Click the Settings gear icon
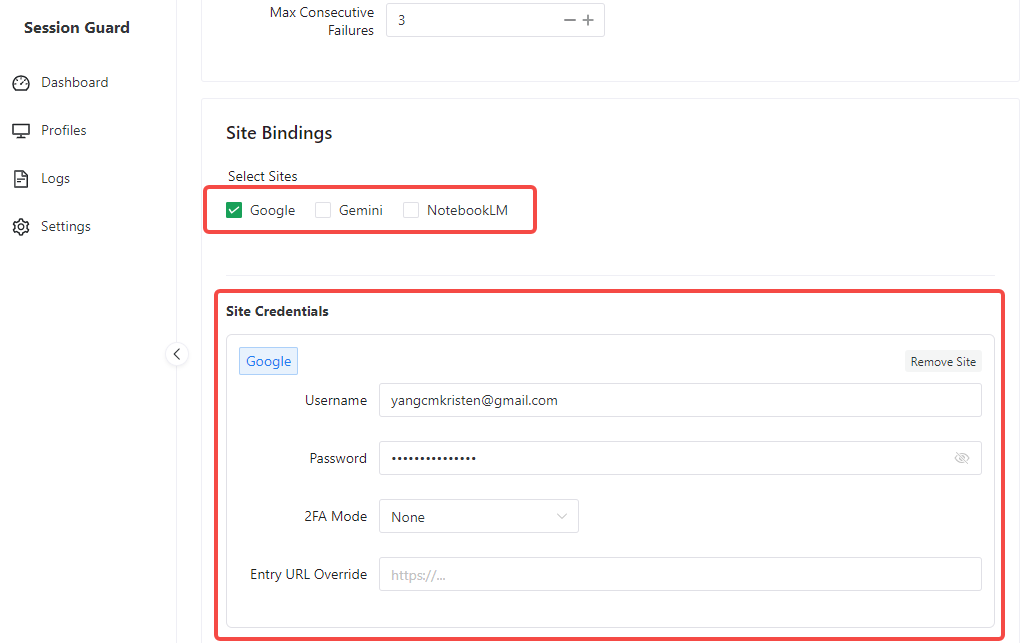This screenshot has height=643, width=1020. 21,227
